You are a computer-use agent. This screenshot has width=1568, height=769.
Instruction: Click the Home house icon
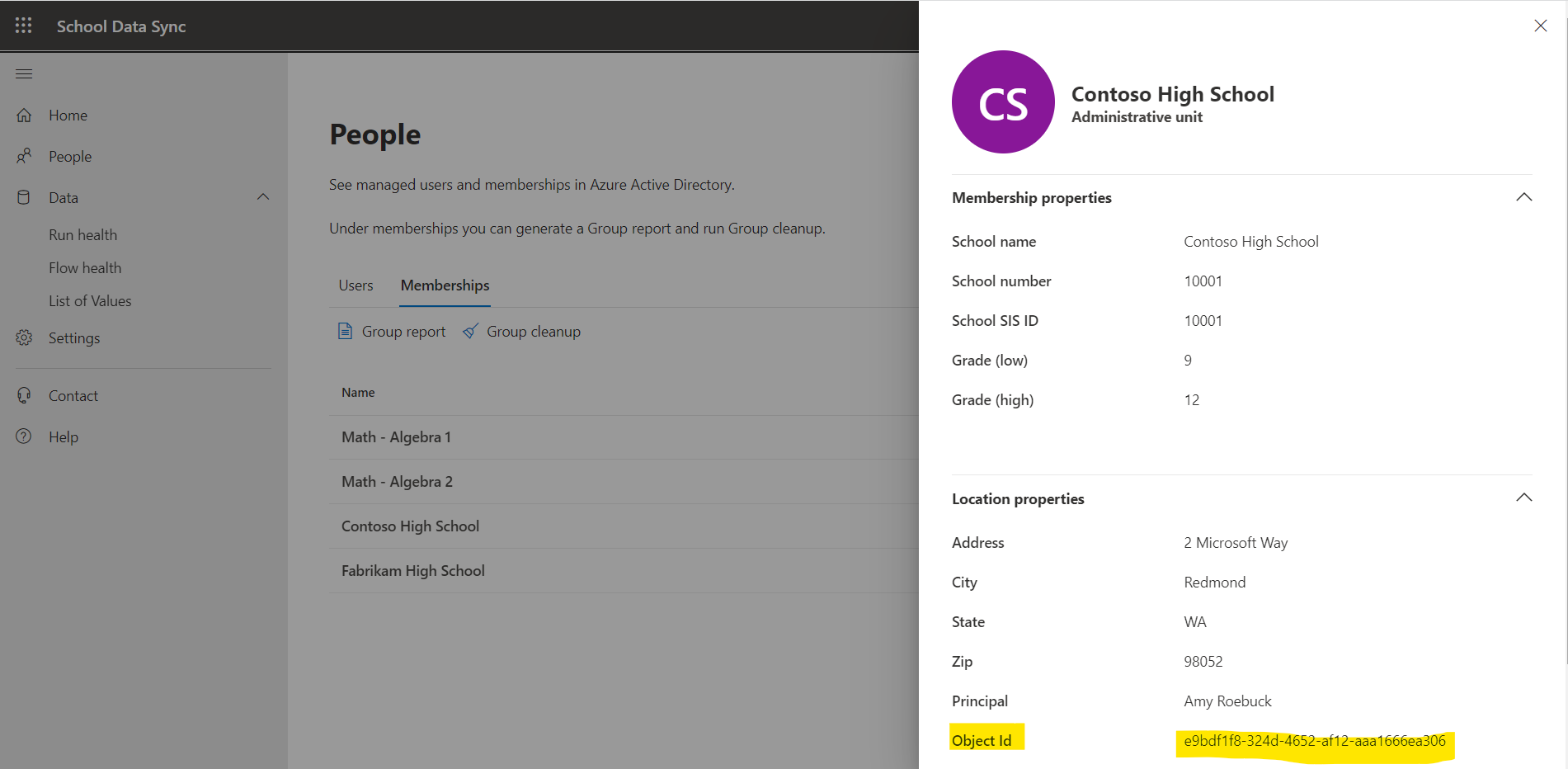(x=25, y=115)
